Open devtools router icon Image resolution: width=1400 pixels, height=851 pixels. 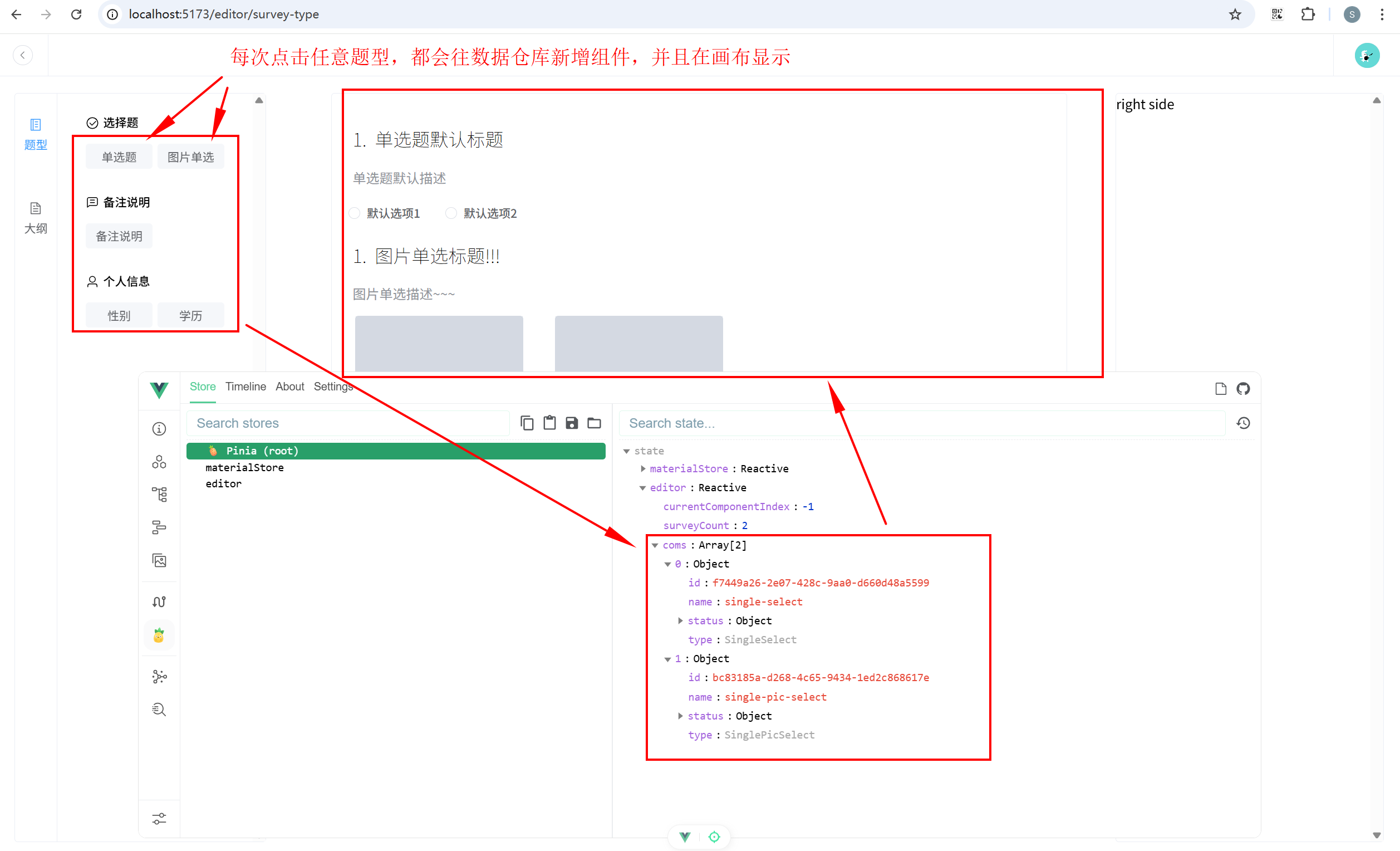pyautogui.click(x=159, y=601)
